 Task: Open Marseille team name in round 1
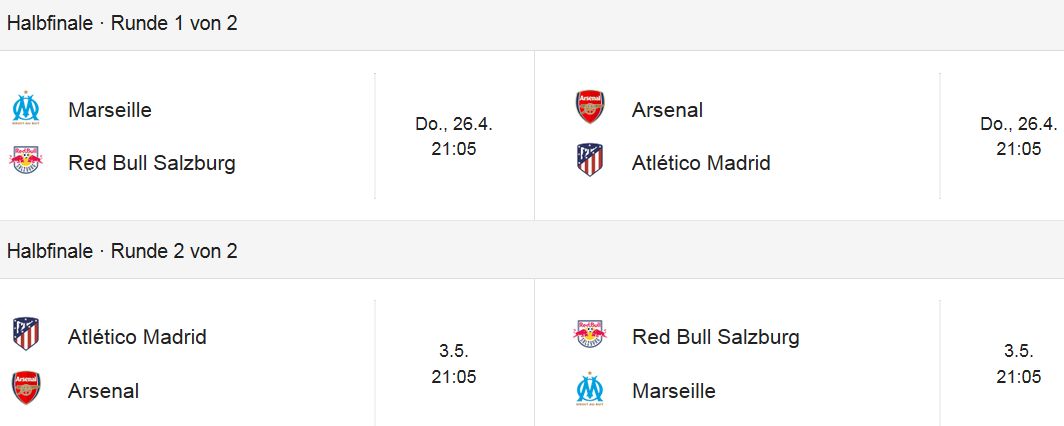click(110, 110)
